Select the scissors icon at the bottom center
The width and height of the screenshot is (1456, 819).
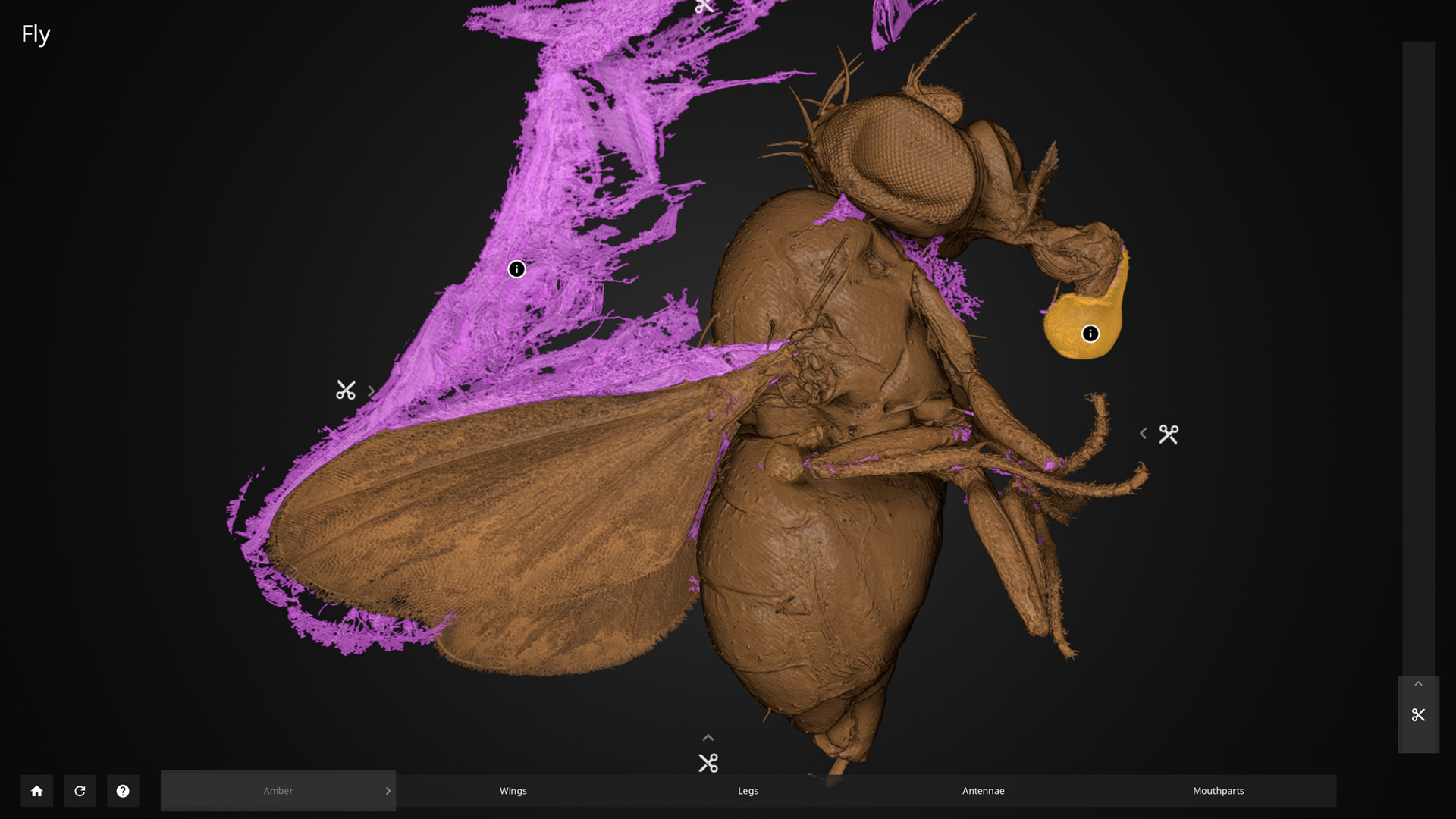pos(709,763)
